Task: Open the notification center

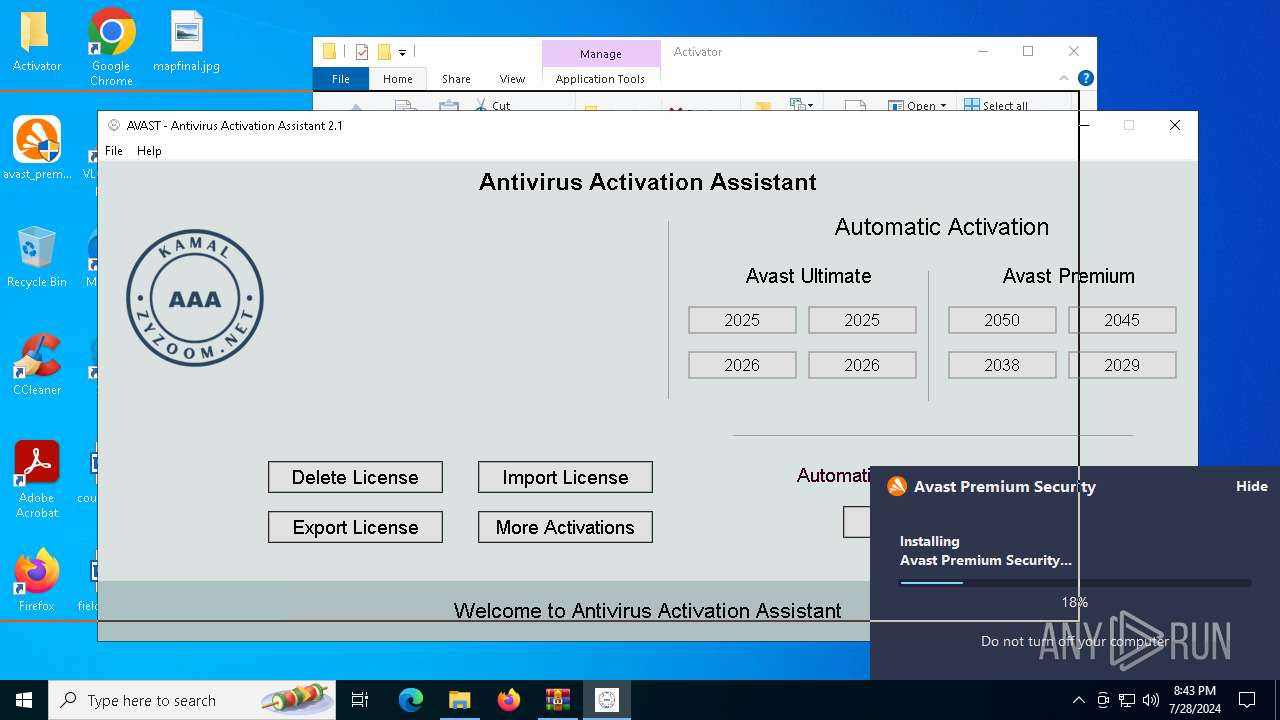Action: (x=1247, y=700)
